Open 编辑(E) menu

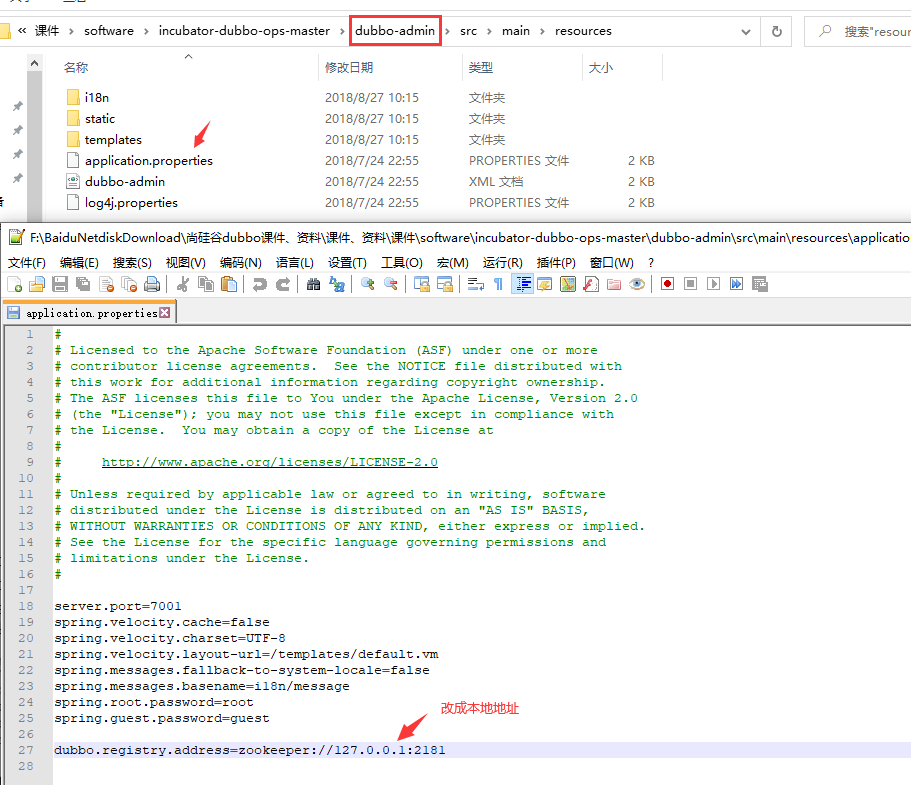79,263
